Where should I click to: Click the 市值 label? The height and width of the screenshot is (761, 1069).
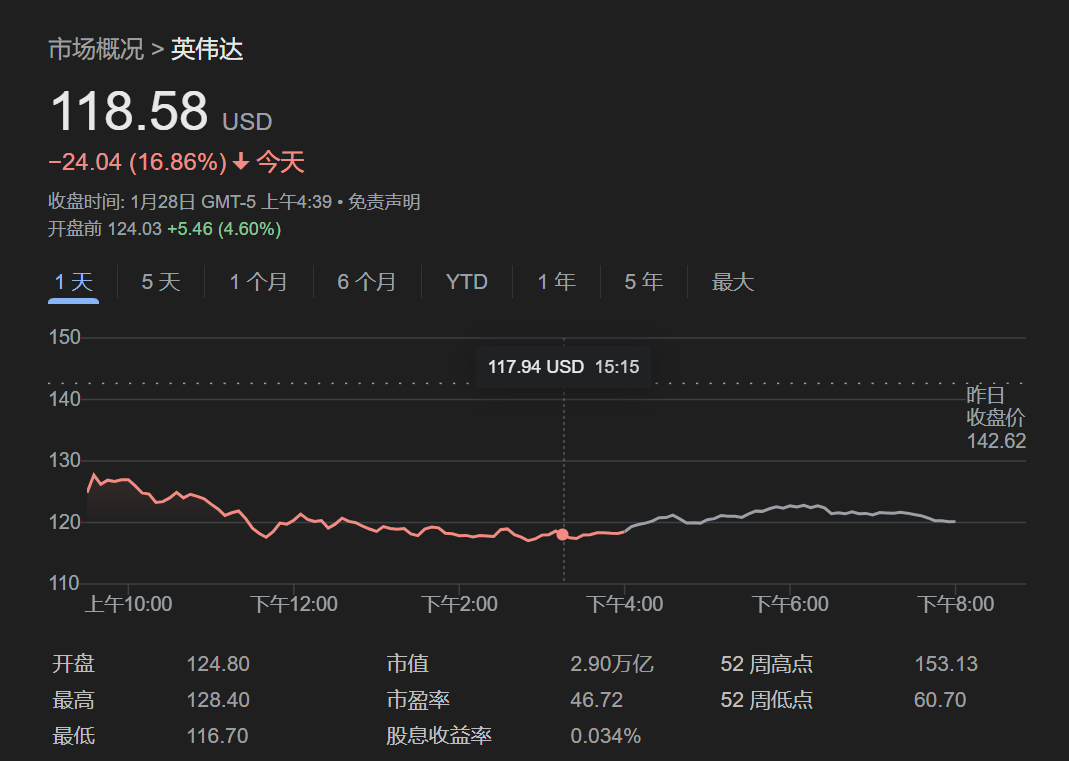pyautogui.click(x=408, y=663)
